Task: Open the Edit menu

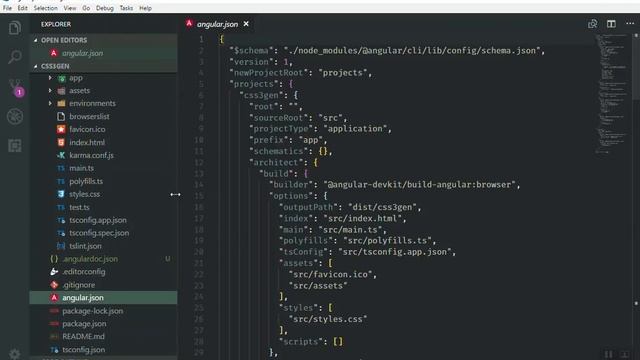Action: click(x=22, y=8)
